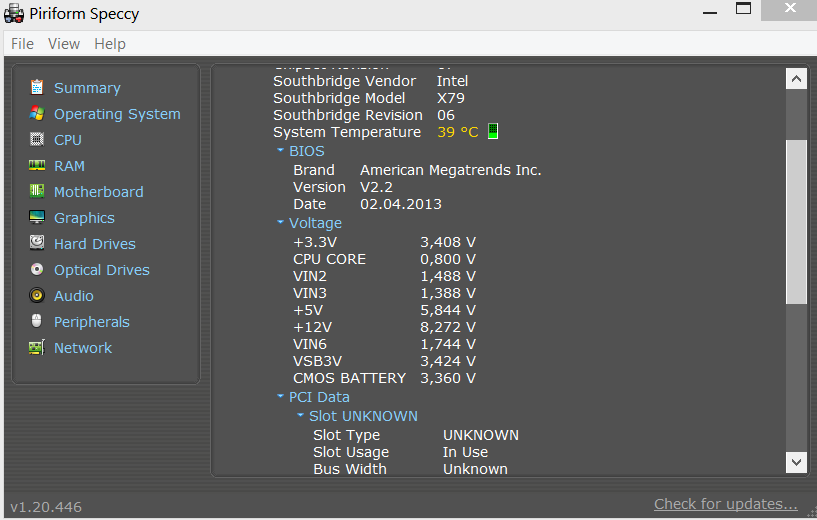Click the scroll up arrow
817x520 pixels.
click(x=796, y=79)
